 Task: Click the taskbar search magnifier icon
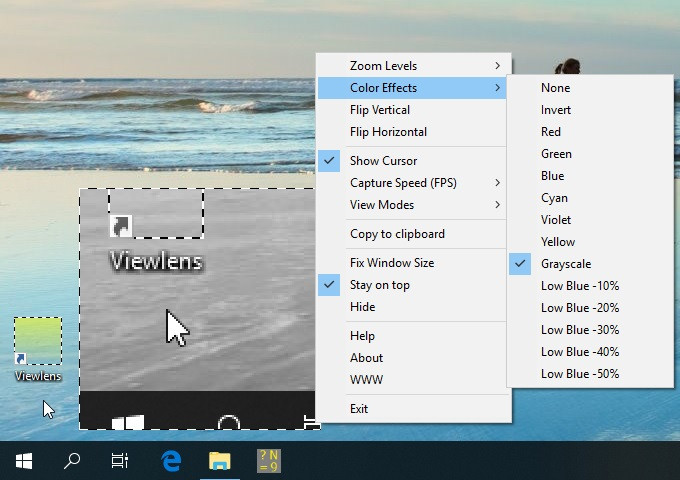pos(72,460)
